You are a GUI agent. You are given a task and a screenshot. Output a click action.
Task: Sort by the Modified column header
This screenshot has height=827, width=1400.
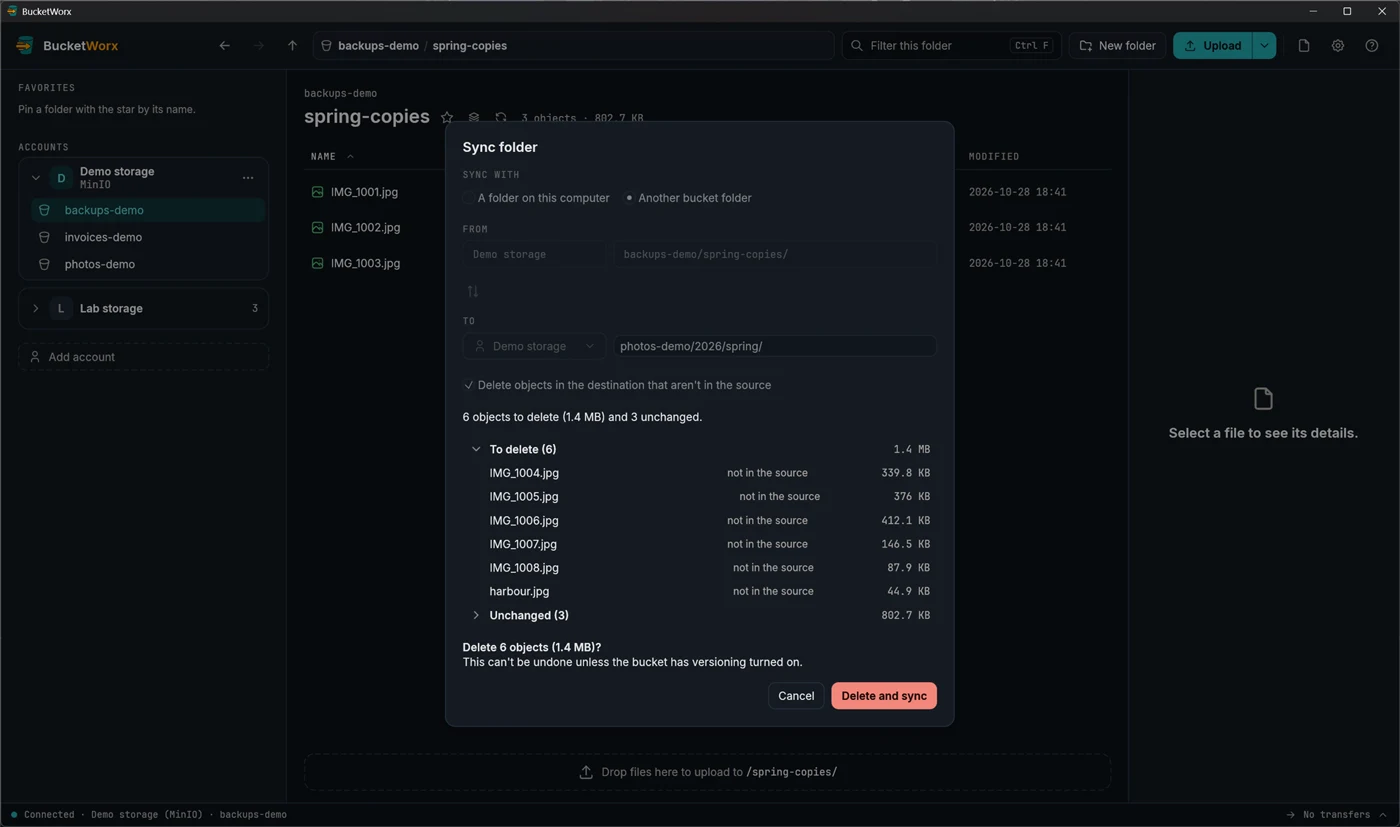(994, 156)
